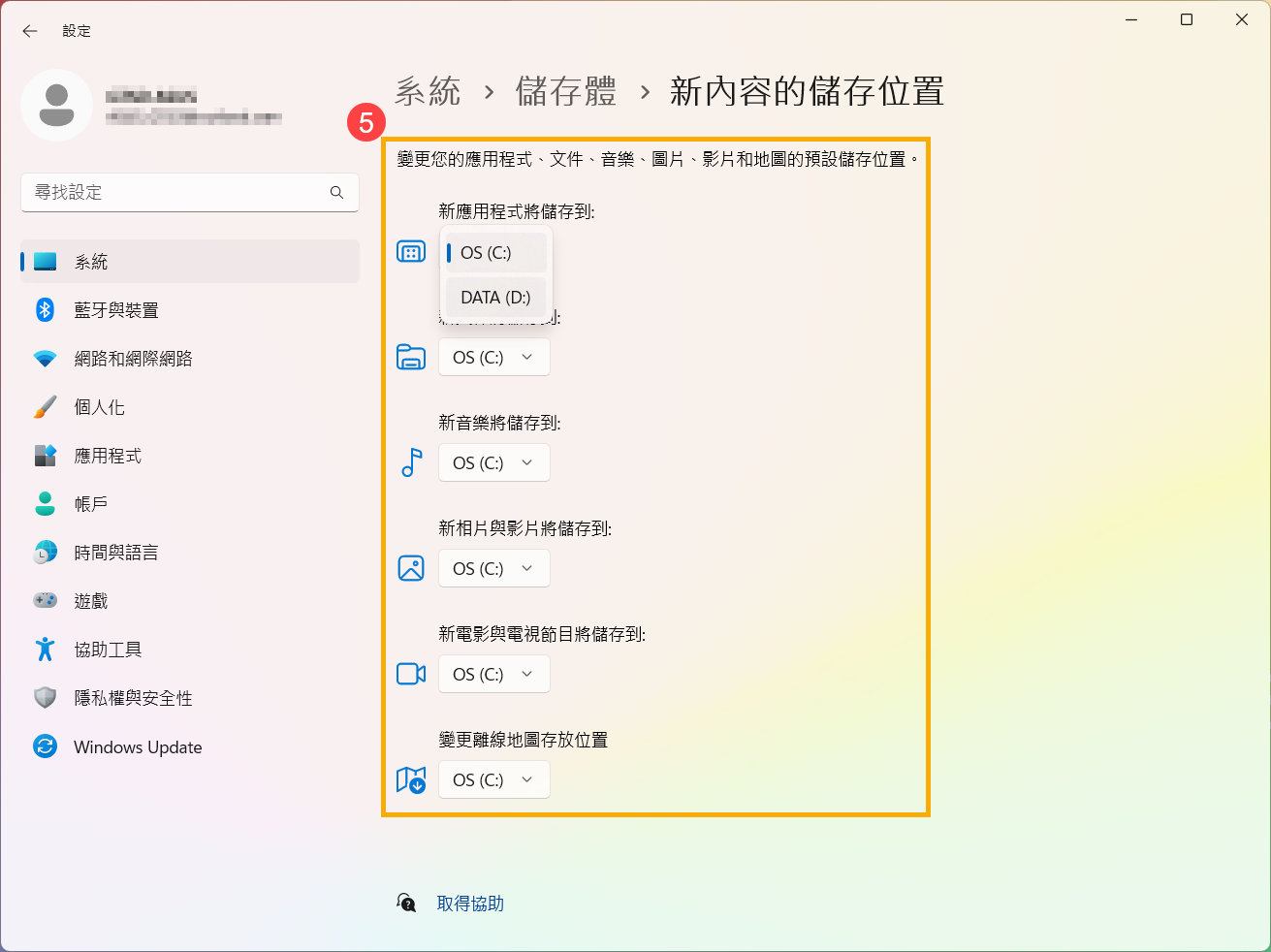Click the video camera icon
1271x952 pixels.
[411, 674]
